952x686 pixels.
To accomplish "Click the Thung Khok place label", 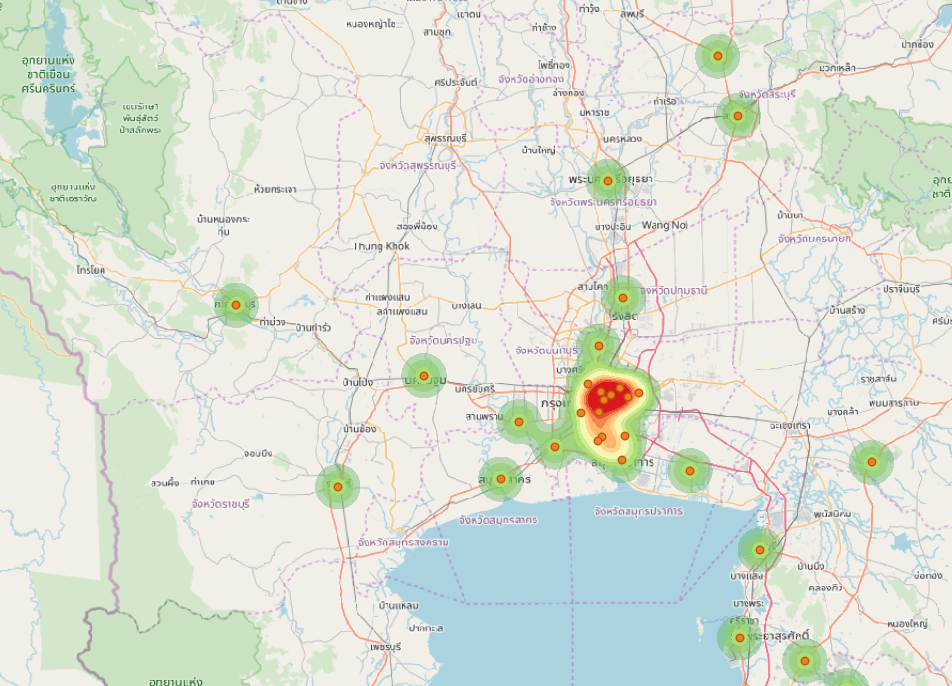I will (x=383, y=246).
